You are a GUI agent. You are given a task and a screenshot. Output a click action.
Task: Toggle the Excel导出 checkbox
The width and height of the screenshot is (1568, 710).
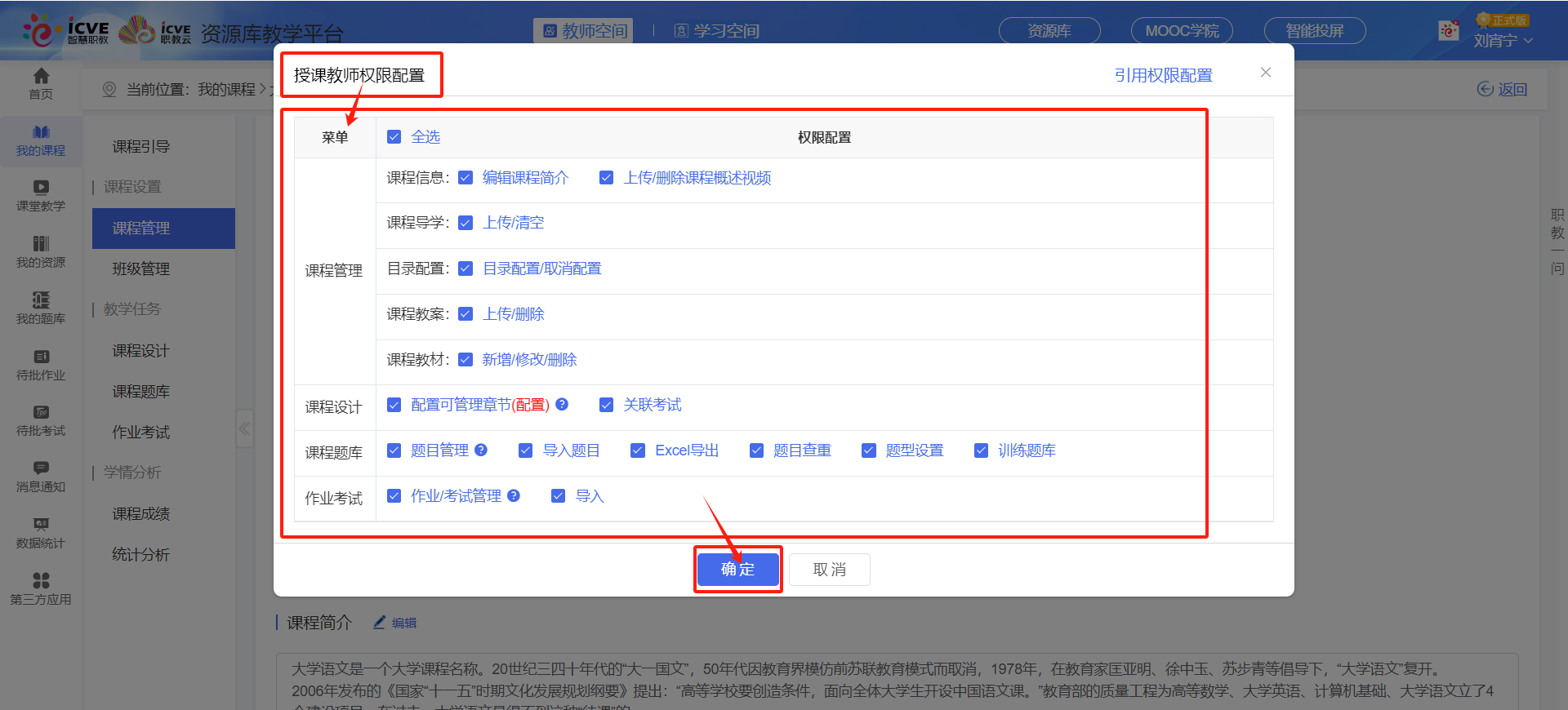click(x=638, y=450)
